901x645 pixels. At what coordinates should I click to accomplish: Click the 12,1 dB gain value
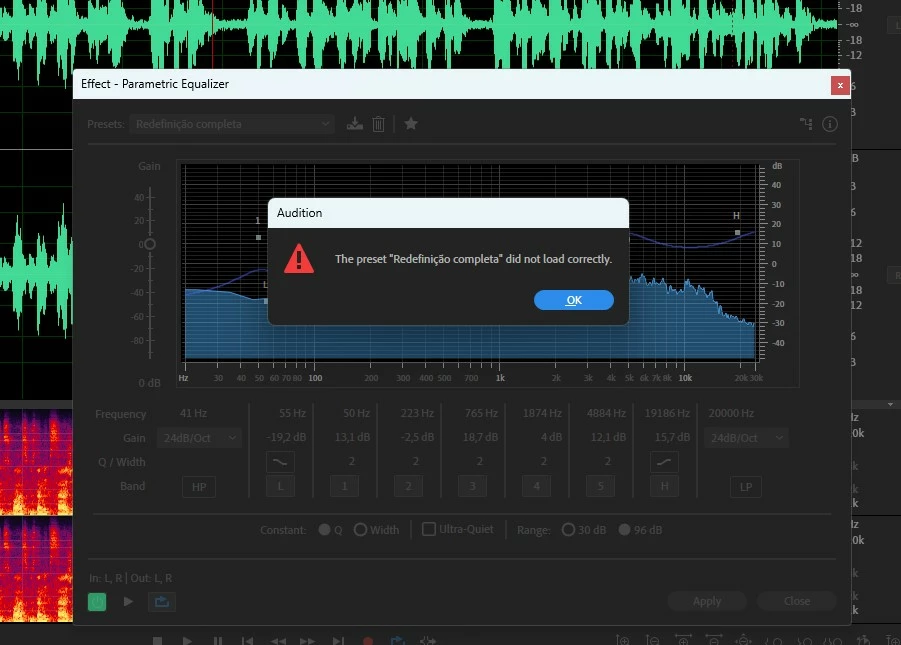coord(609,437)
